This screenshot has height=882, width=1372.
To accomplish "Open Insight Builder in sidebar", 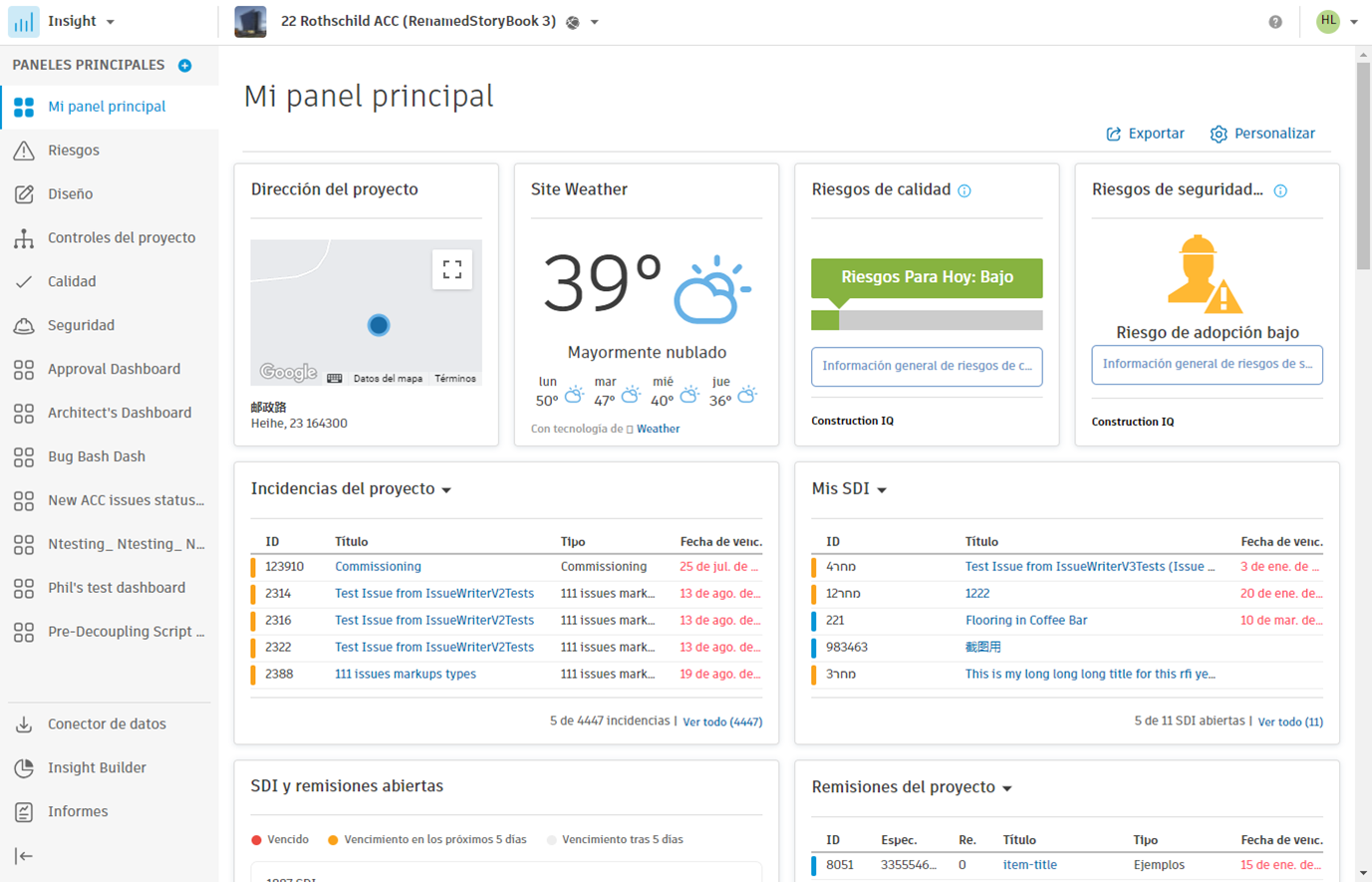I will pyautogui.click(x=97, y=767).
